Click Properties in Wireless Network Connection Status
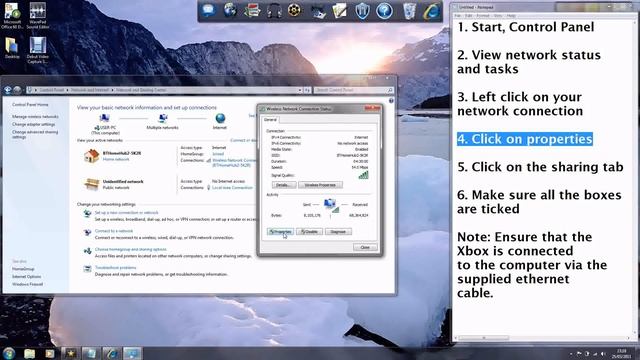This screenshot has width=640, height=360. click(280, 231)
